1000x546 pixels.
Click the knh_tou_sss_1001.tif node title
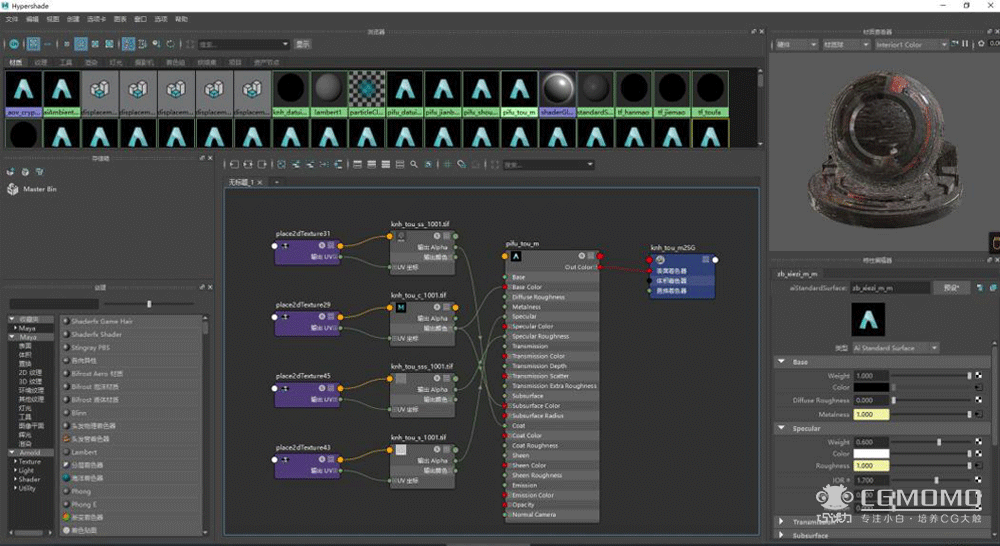(422, 367)
